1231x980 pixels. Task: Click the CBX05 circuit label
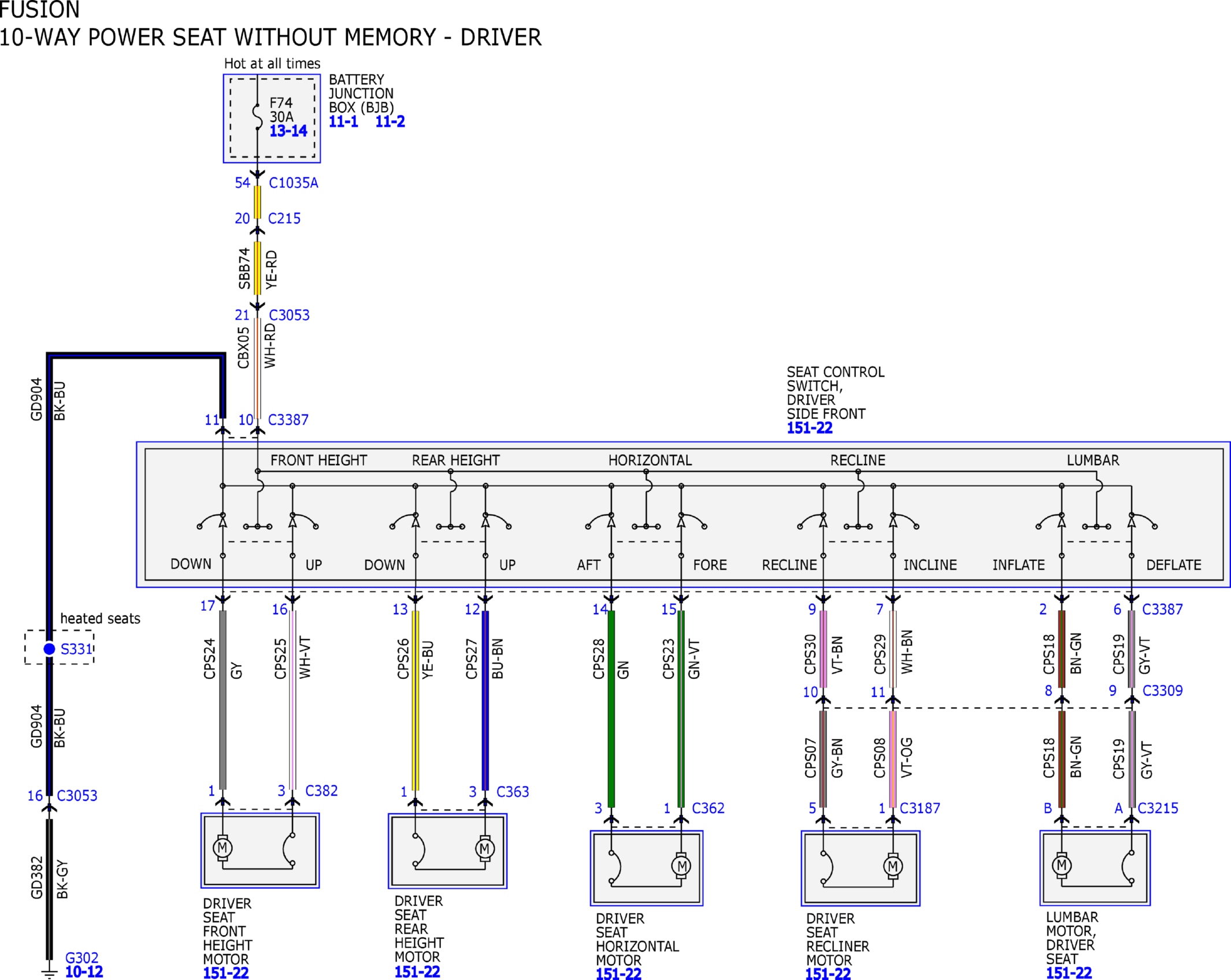click(244, 348)
